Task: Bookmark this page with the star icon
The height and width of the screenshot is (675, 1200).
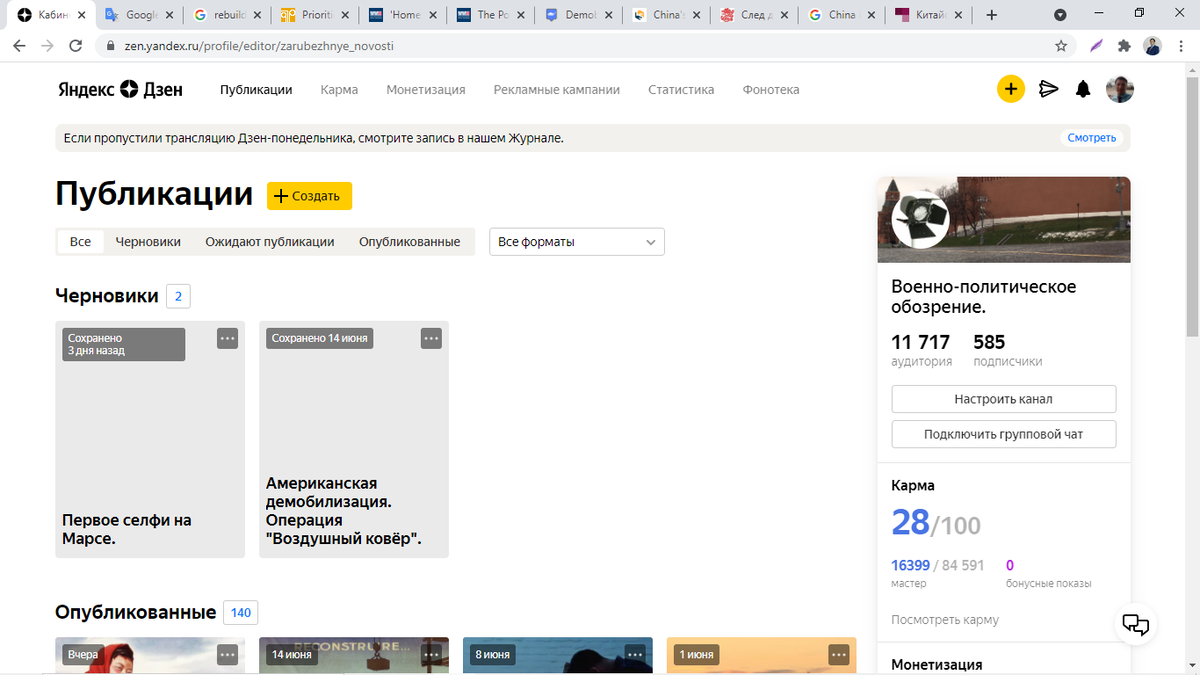Action: pyautogui.click(x=1061, y=46)
